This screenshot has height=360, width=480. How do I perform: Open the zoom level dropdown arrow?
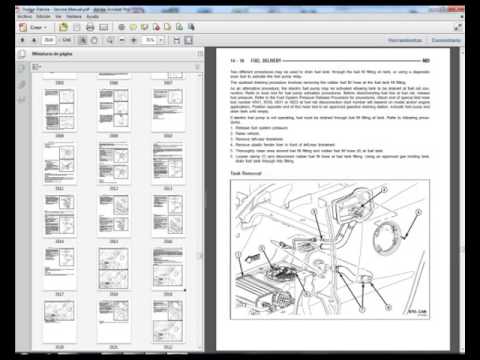pos(161,40)
